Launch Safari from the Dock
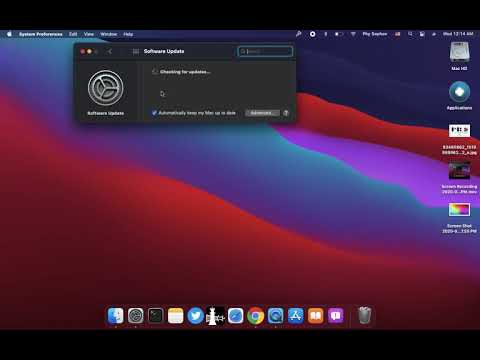This screenshot has width=480, height=360. point(236,315)
